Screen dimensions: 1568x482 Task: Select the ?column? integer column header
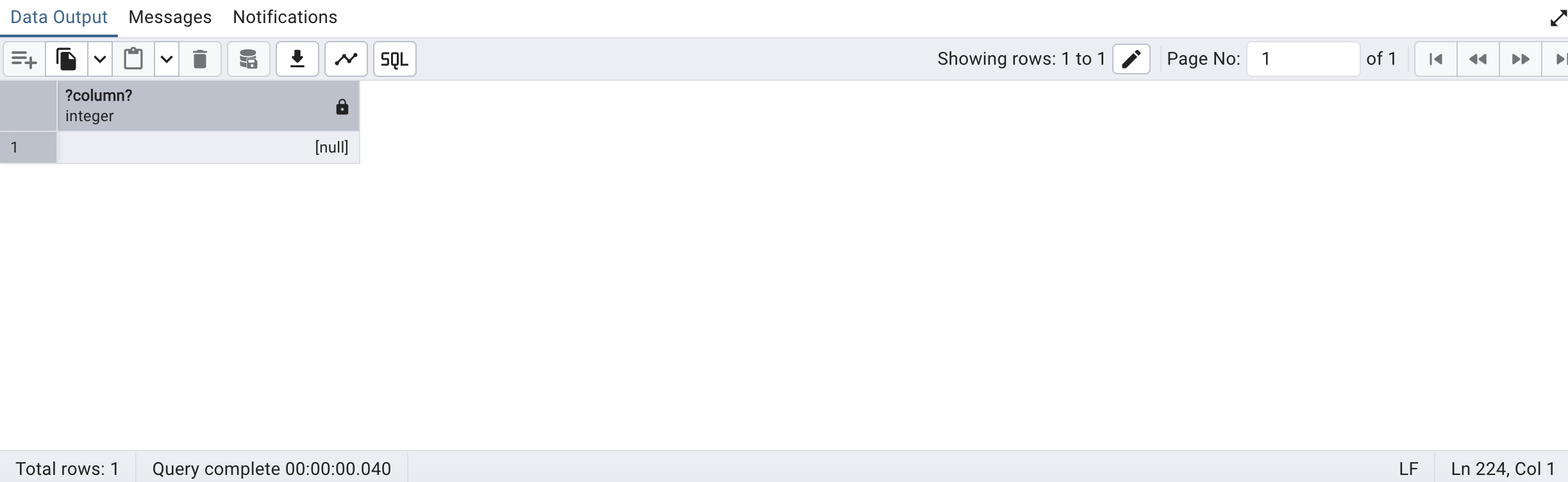tap(192, 106)
